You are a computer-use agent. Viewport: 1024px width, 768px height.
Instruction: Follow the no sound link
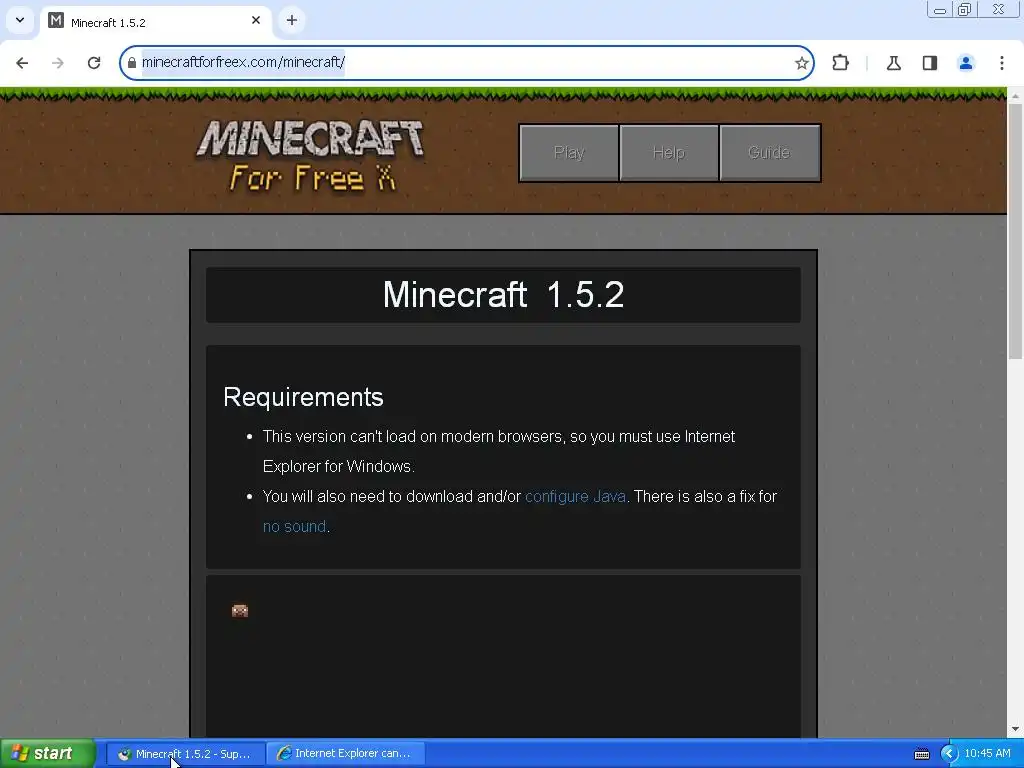coord(295,526)
